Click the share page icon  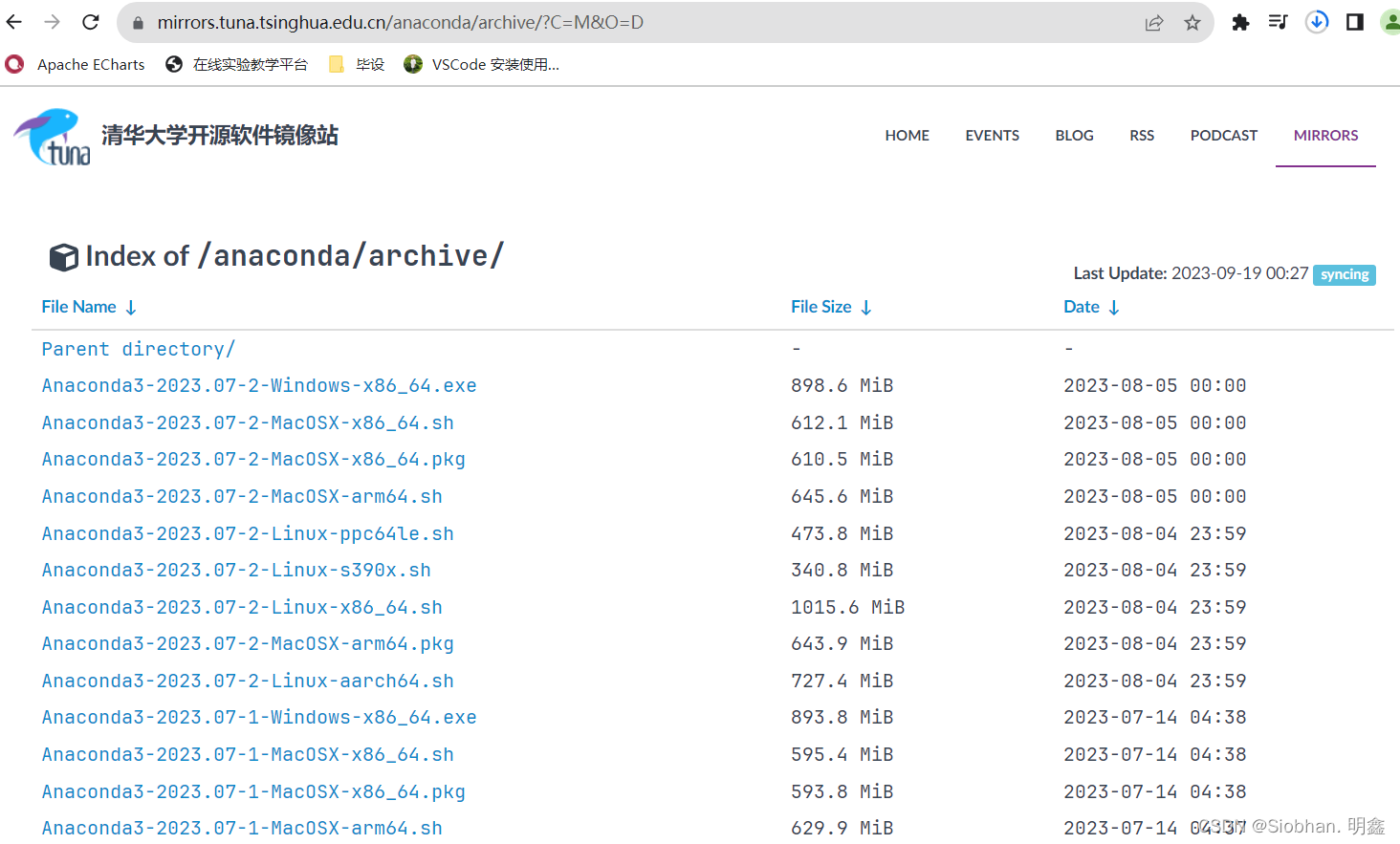[x=1154, y=22]
